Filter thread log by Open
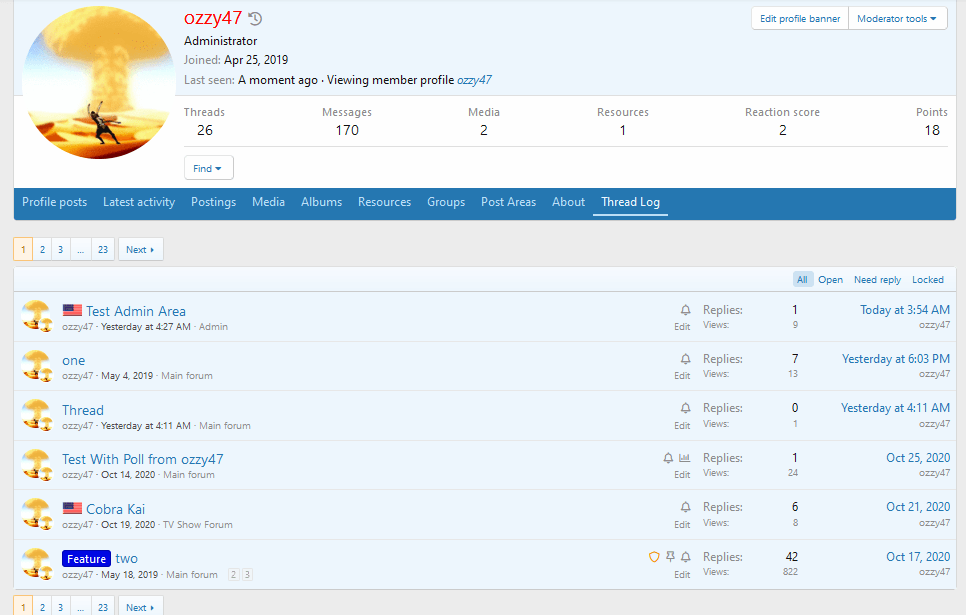Viewport: 966px width, 615px height. point(830,280)
